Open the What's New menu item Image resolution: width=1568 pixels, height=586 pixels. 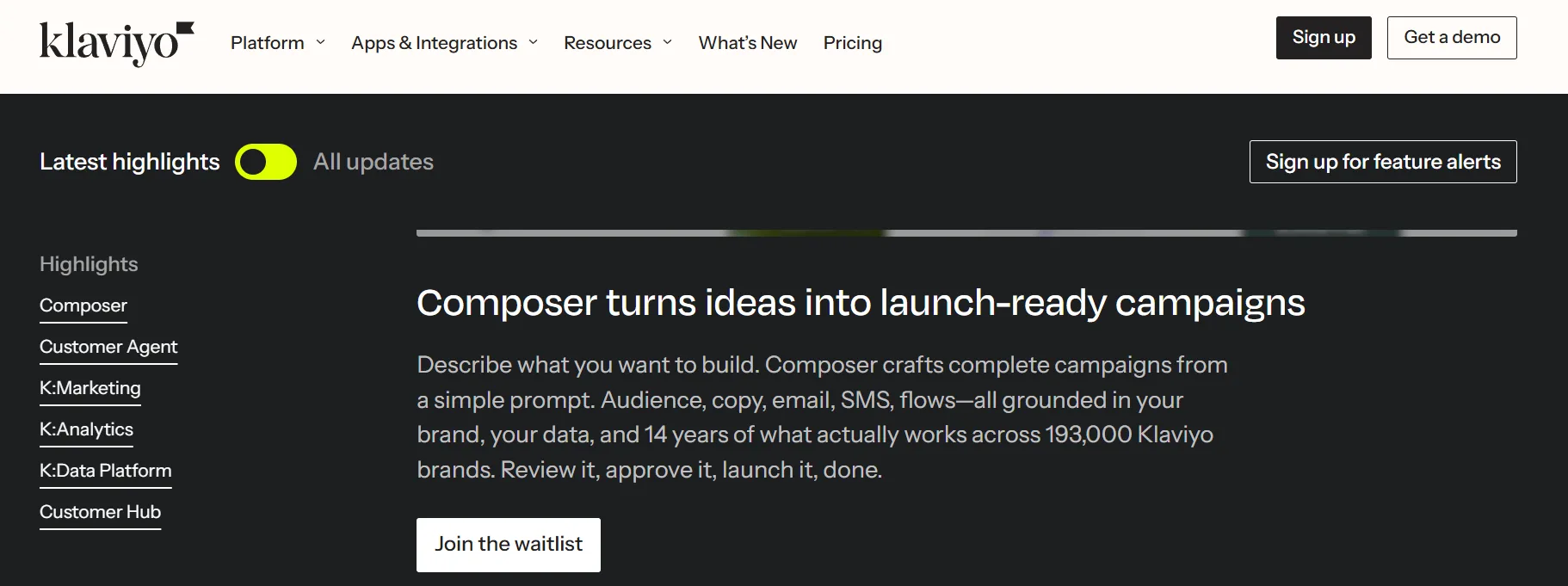tap(748, 43)
